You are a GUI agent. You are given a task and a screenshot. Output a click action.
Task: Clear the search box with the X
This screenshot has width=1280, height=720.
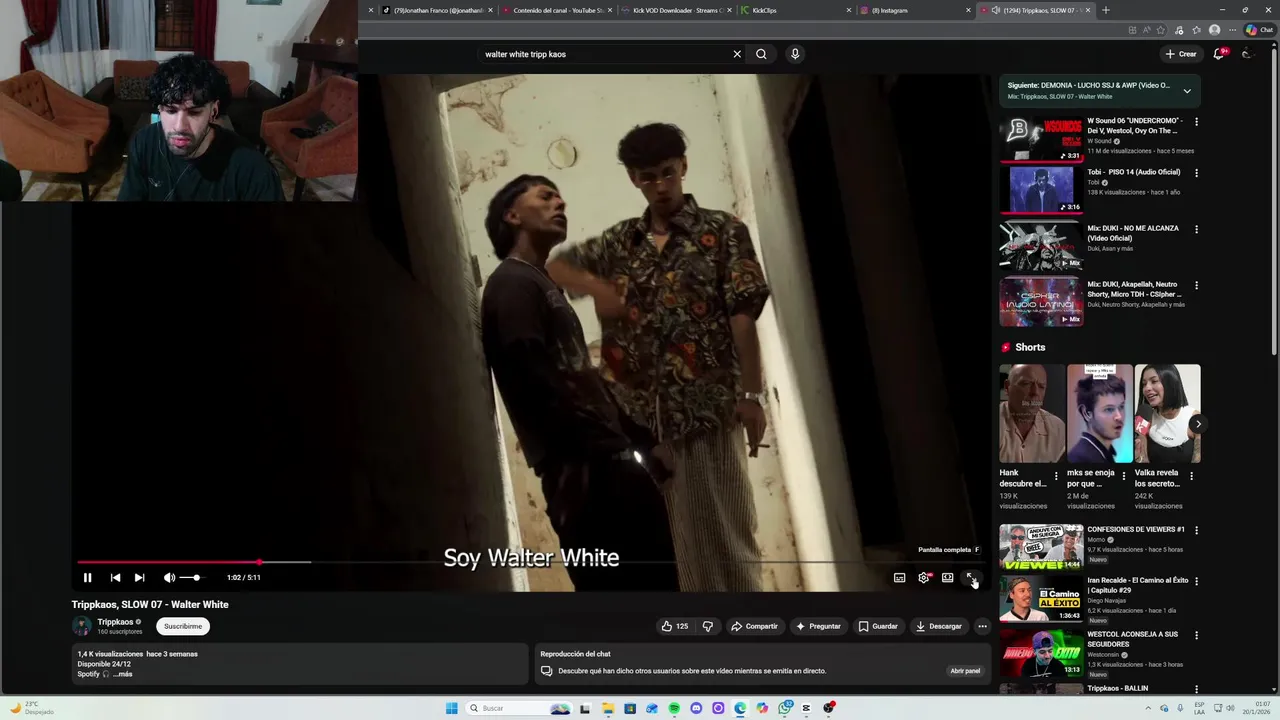tap(737, 54)
